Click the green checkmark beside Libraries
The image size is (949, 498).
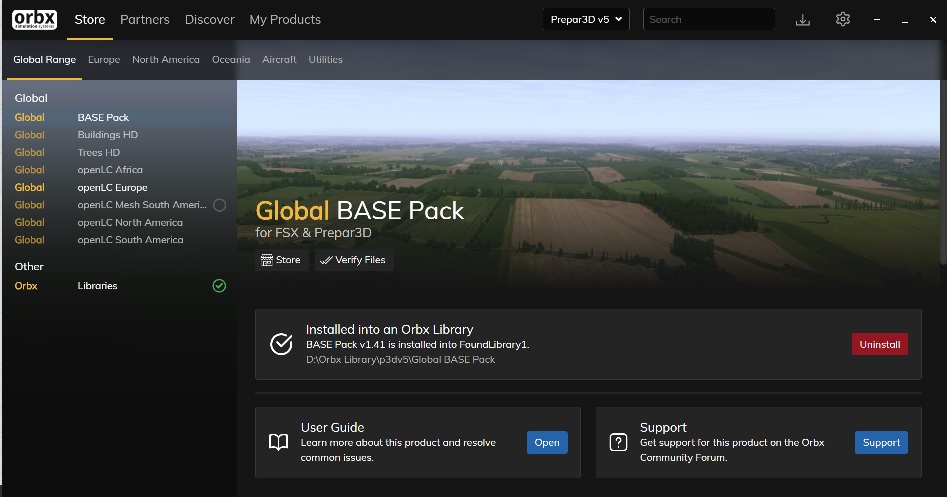(219, 286)
